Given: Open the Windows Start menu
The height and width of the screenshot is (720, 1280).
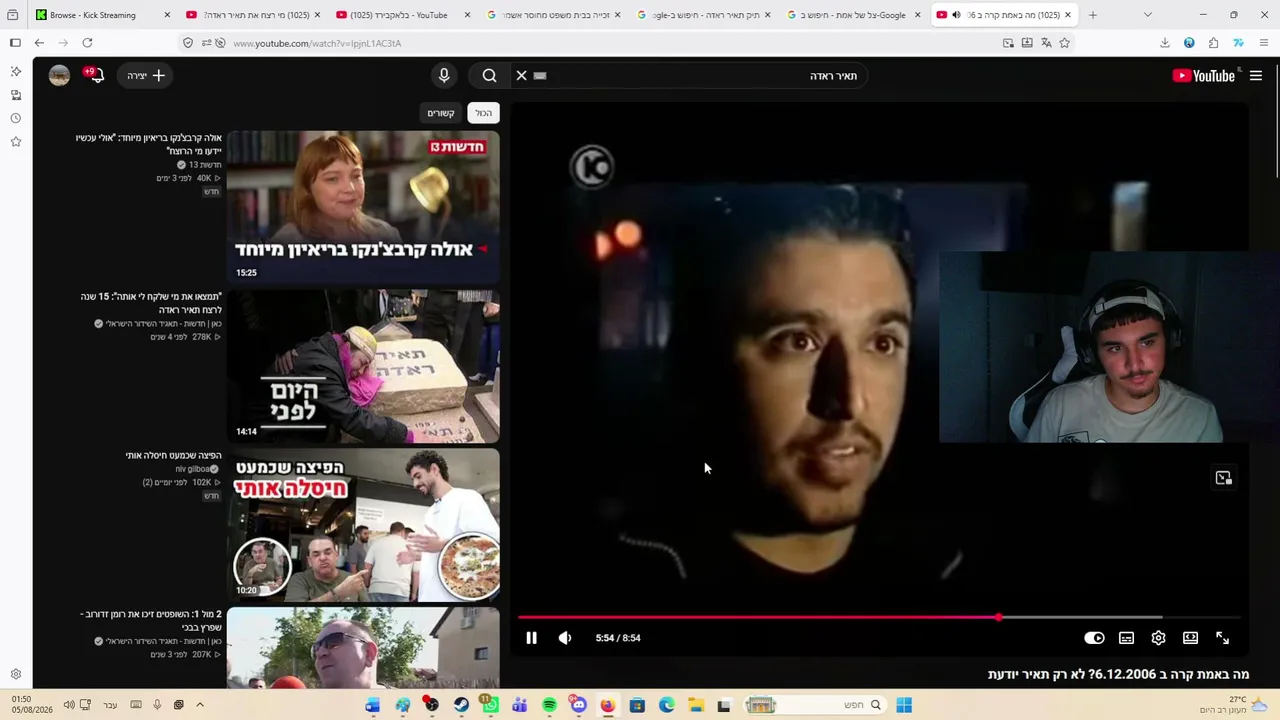Looking at the screenshot, I should pos(904,705).
